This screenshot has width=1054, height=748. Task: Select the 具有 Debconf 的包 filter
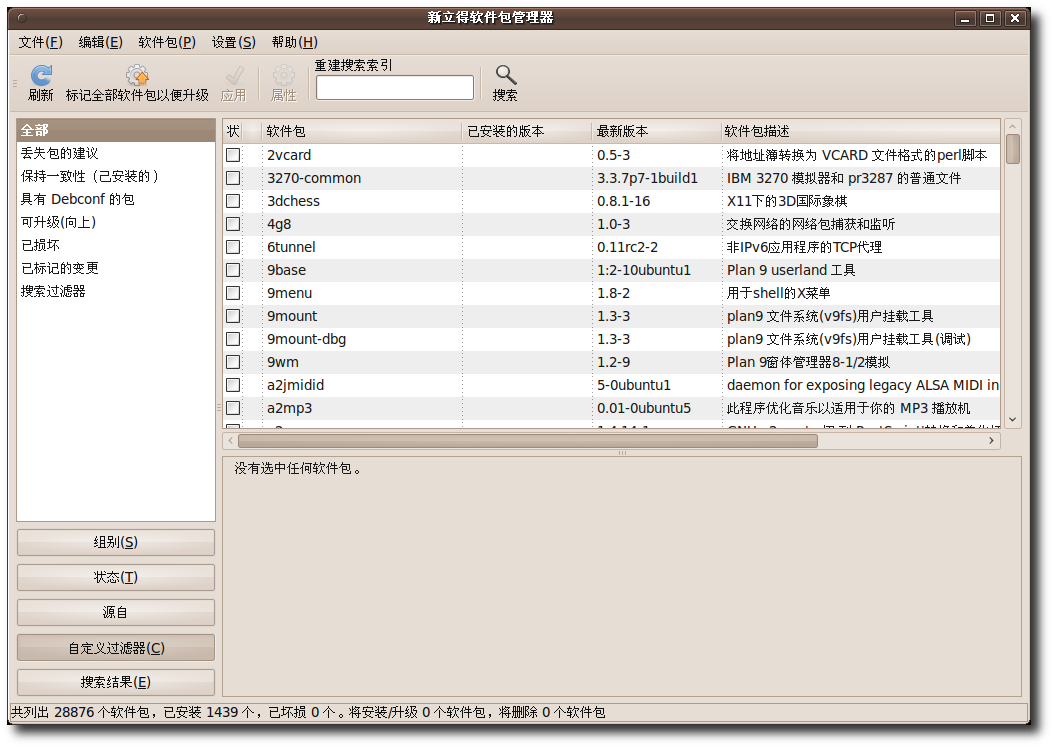point(116,199)
